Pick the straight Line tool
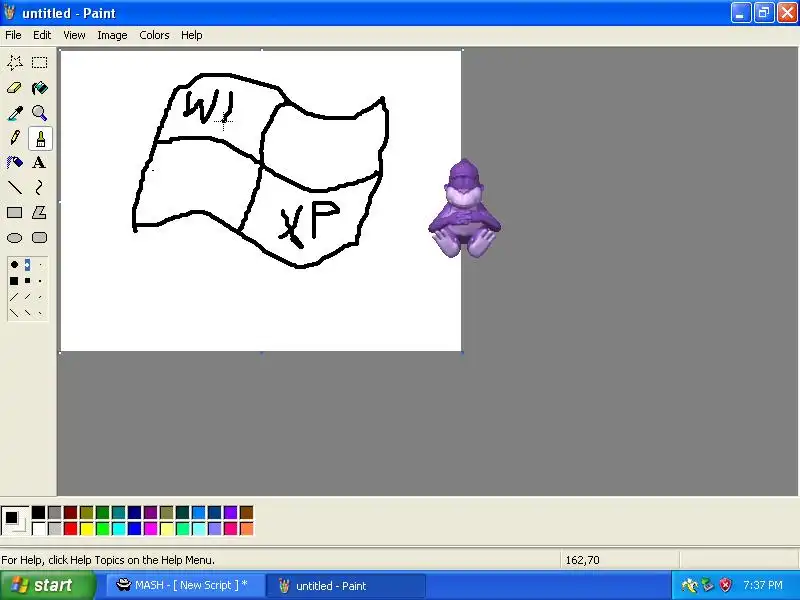This screenshot has height=600, width=800. 14,188
